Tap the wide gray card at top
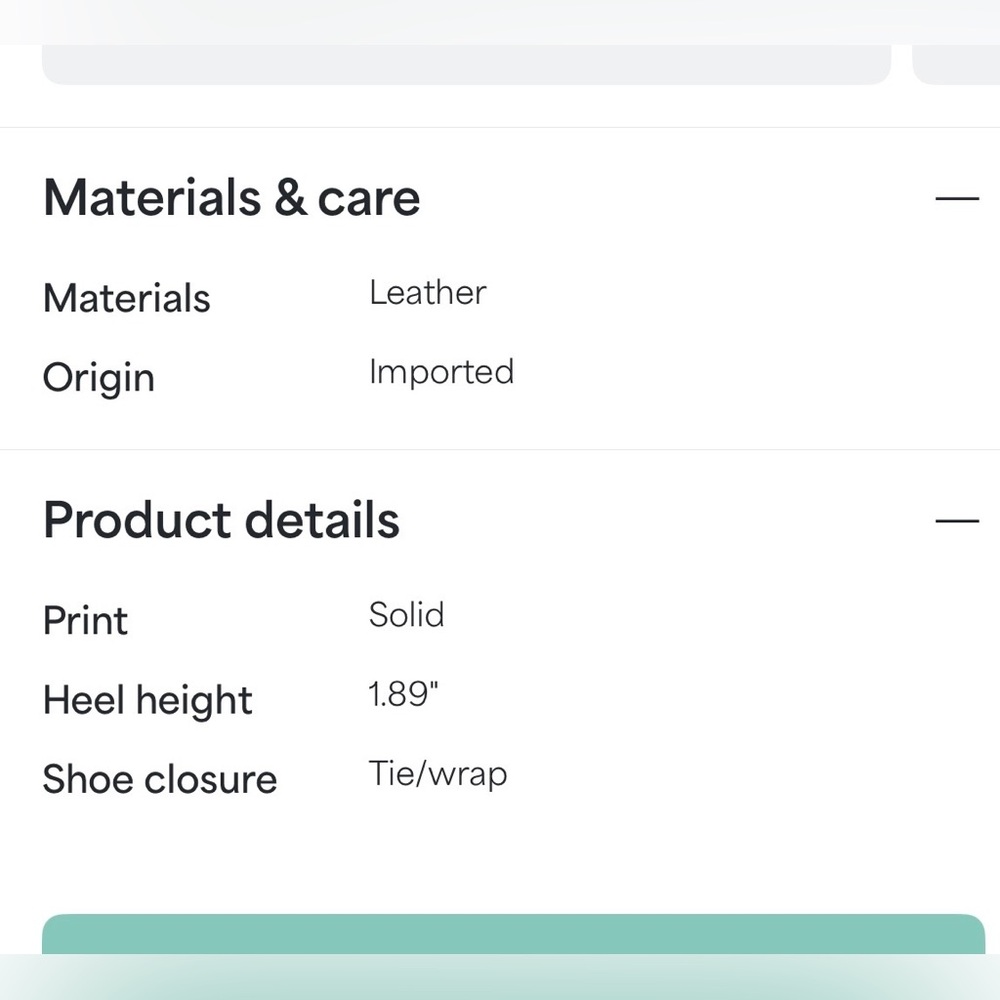Viewport: 1000px width, 1000px height. click(x=466, y=64)
